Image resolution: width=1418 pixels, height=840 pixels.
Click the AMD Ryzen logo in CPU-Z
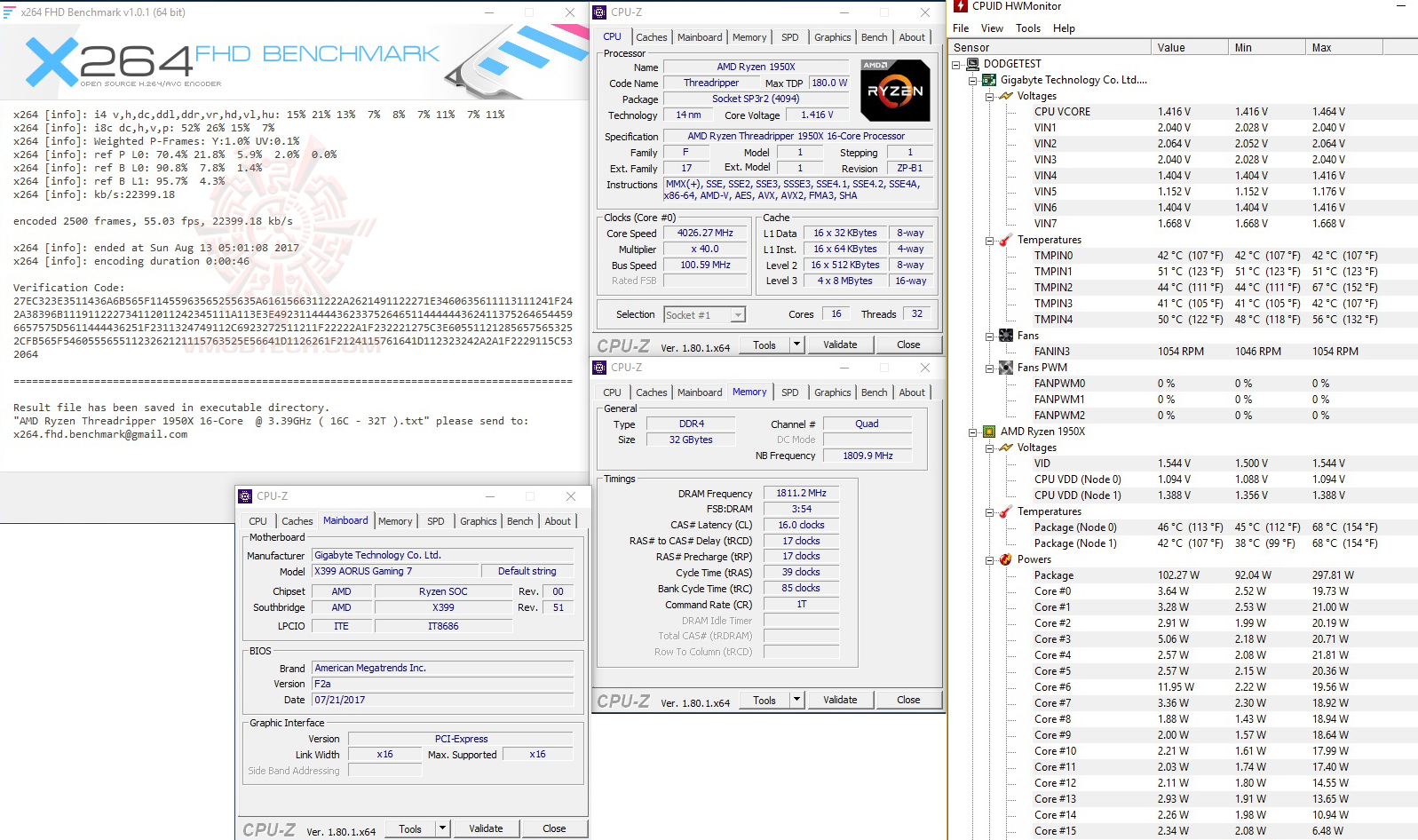[x=896, y=91]
